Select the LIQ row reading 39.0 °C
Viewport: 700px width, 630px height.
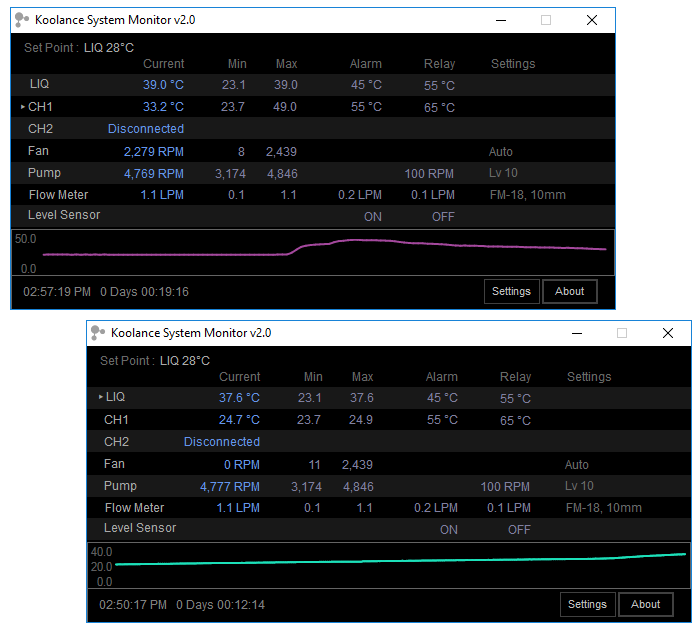point(40,85)
